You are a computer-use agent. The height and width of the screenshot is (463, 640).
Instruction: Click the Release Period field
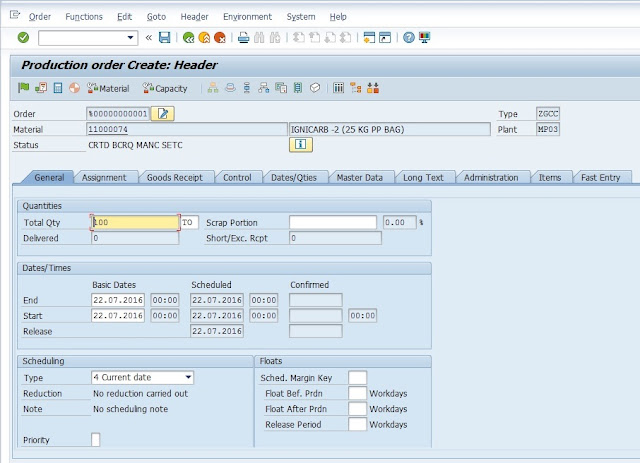point(358,424)
